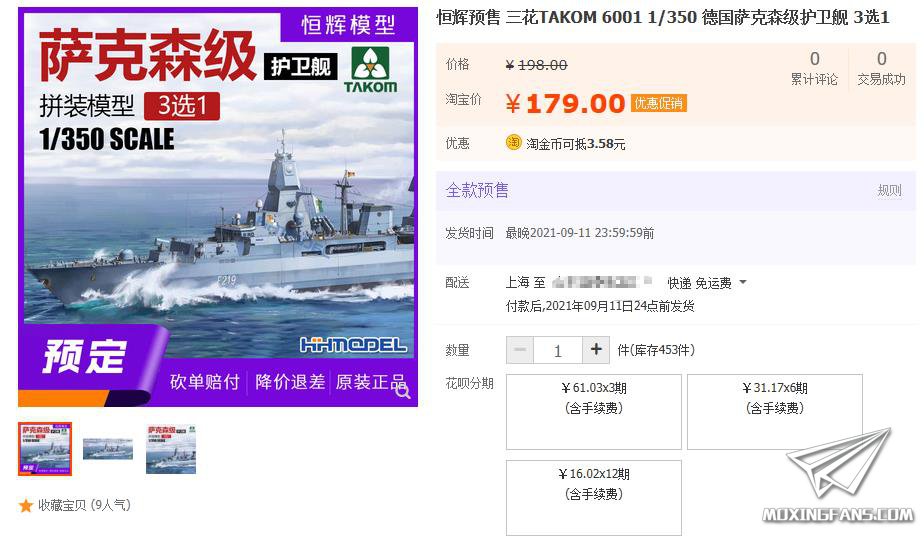Click the gold Taojinbi coin icon
Screen dimensions: 924x550
[514, 143]
